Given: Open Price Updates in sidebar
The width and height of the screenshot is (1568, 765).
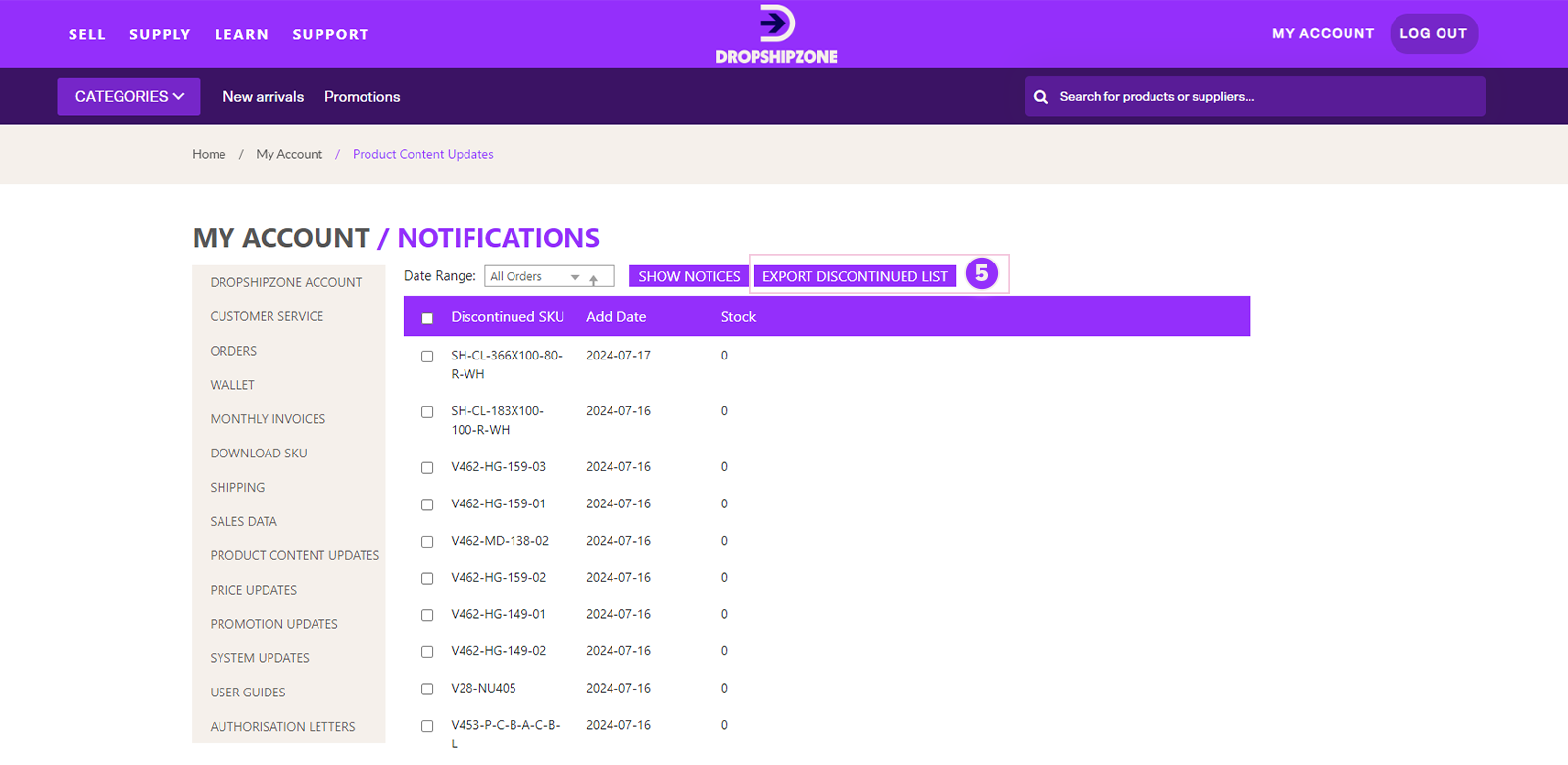Looking at the screenshot, I should (253, 591).
